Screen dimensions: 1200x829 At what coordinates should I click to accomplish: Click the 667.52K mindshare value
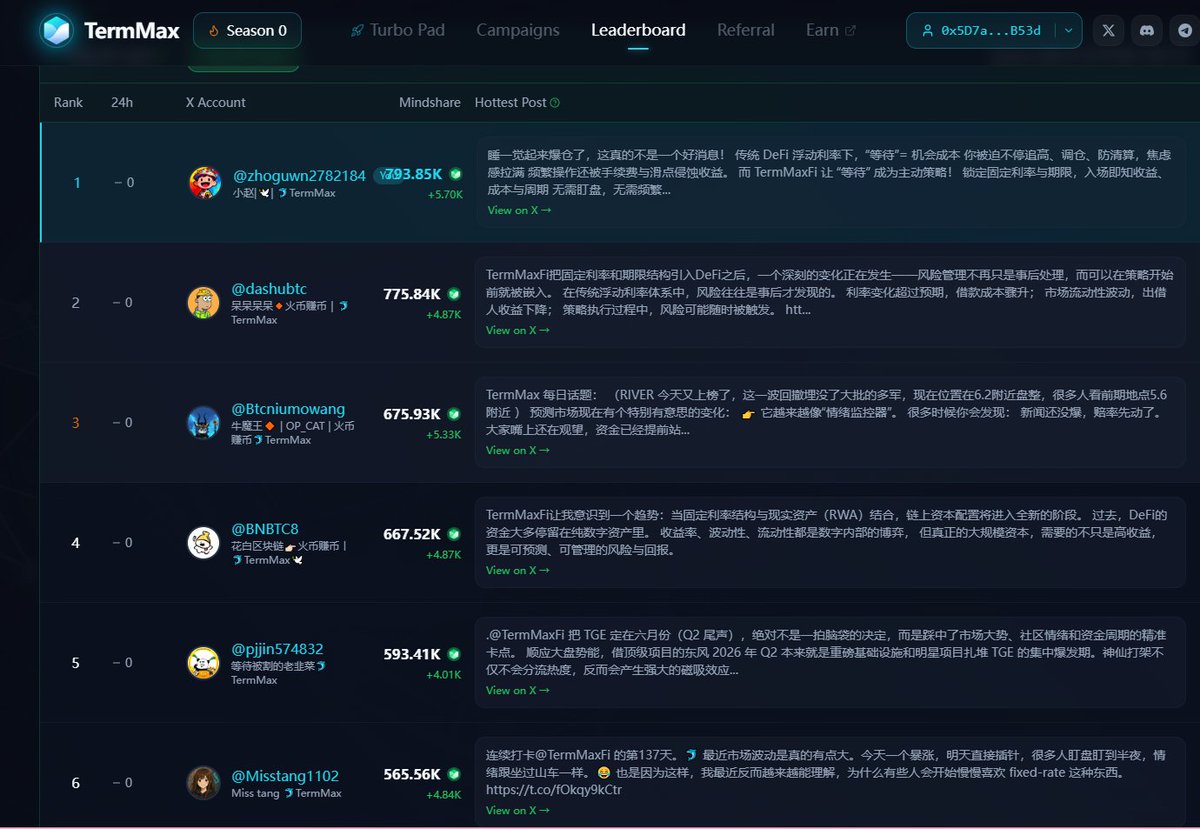[x=412, y=534]
